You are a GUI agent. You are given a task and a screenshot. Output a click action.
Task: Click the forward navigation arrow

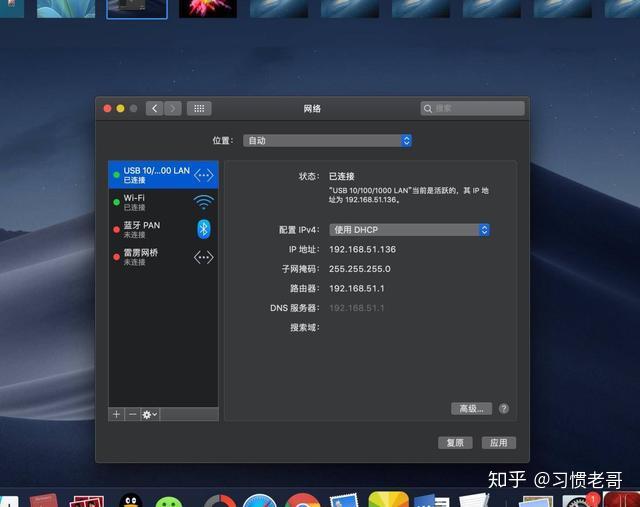(173, 109)
